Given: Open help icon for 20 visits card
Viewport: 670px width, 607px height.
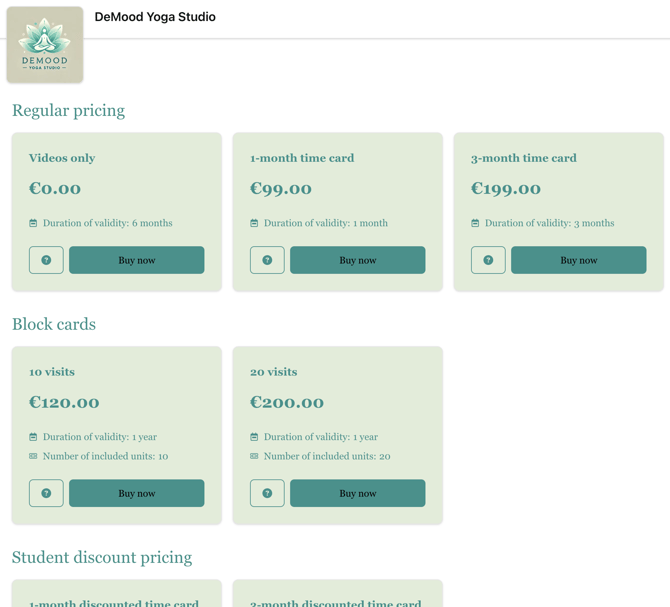Looking at the screenshot, I should [x=267, y=493].
